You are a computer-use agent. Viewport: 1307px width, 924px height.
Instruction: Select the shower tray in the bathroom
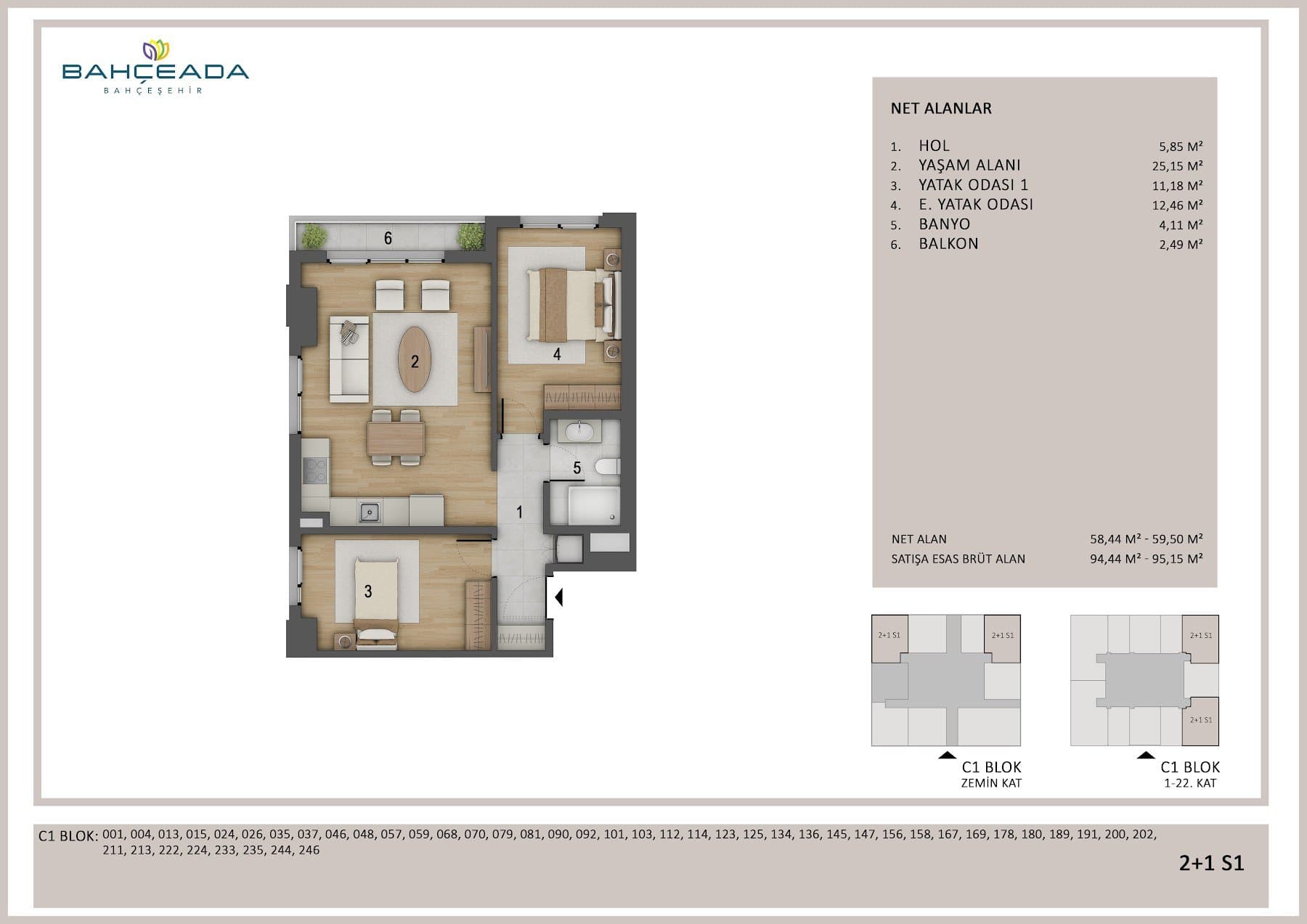pos(594,505)
